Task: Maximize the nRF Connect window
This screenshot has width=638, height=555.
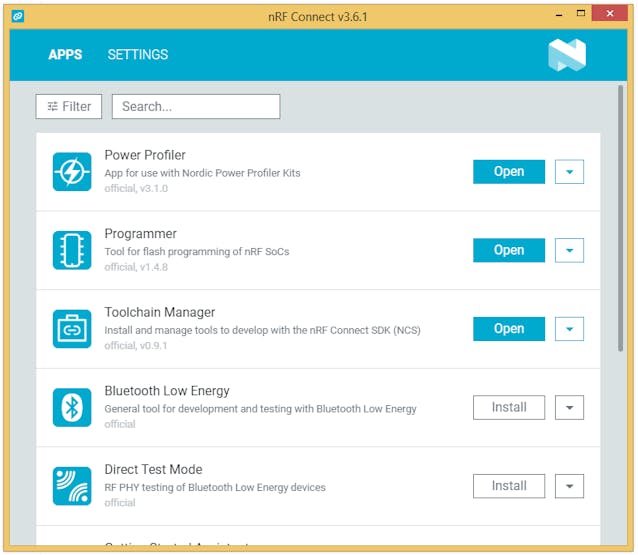Action: 581,13
